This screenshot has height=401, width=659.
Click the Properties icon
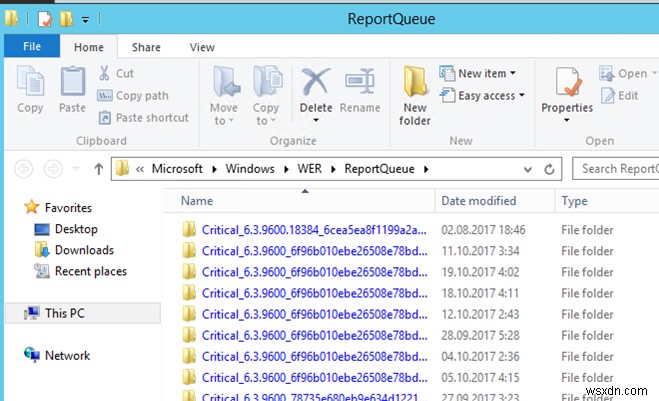point(567,82)
